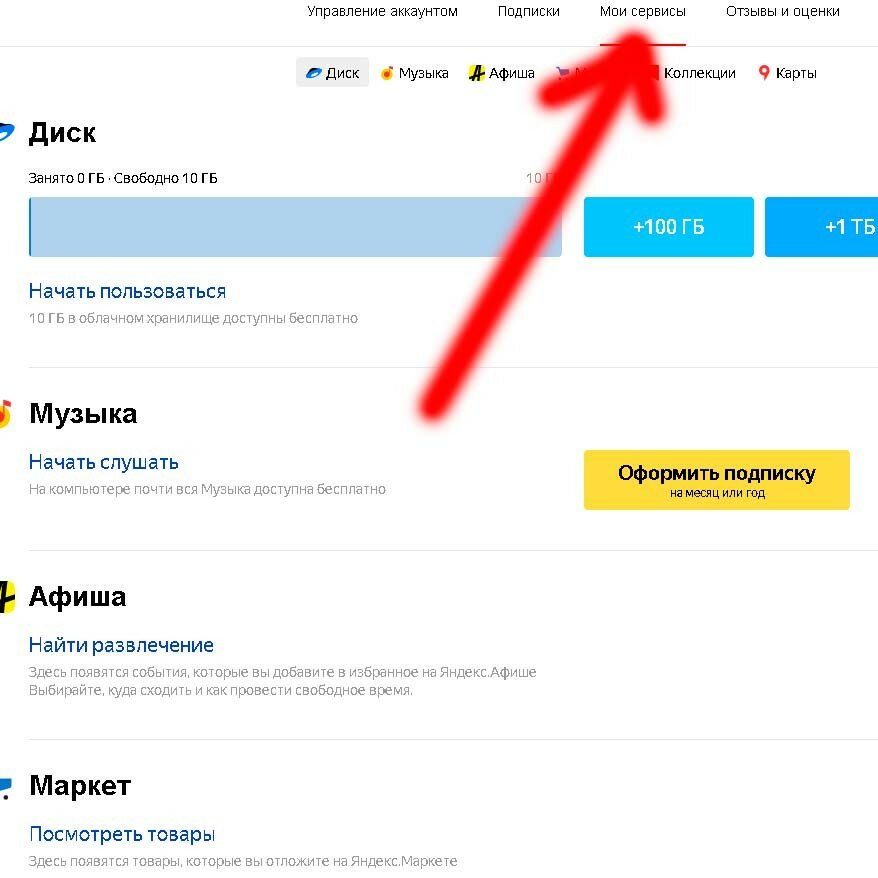This screenshot has width=878, height=878.
Task: Choose the +1 ТБ storage button
Action: (821, 227)
